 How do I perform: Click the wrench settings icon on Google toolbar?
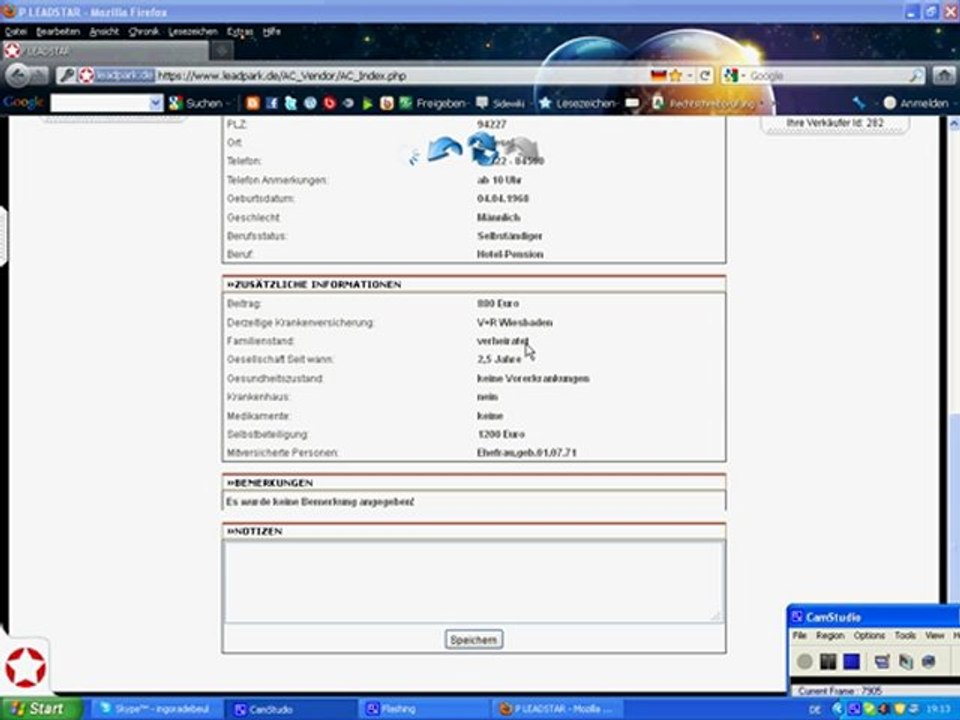click(859, 103)
